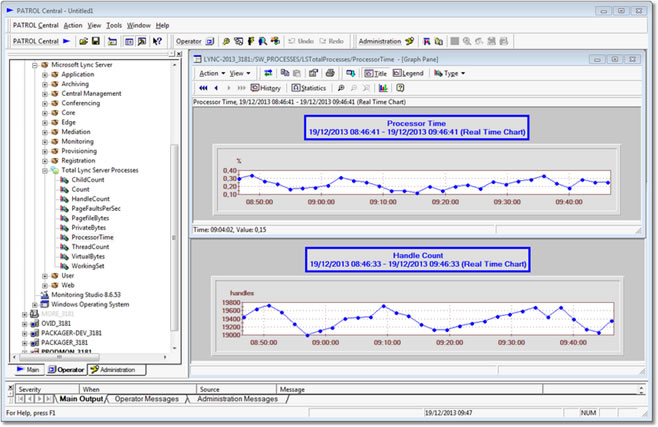This screenshot has height=427, width=658.
Task: Open the chart Type dropdown
Action: pyautogui.click(x=454, y=73)
